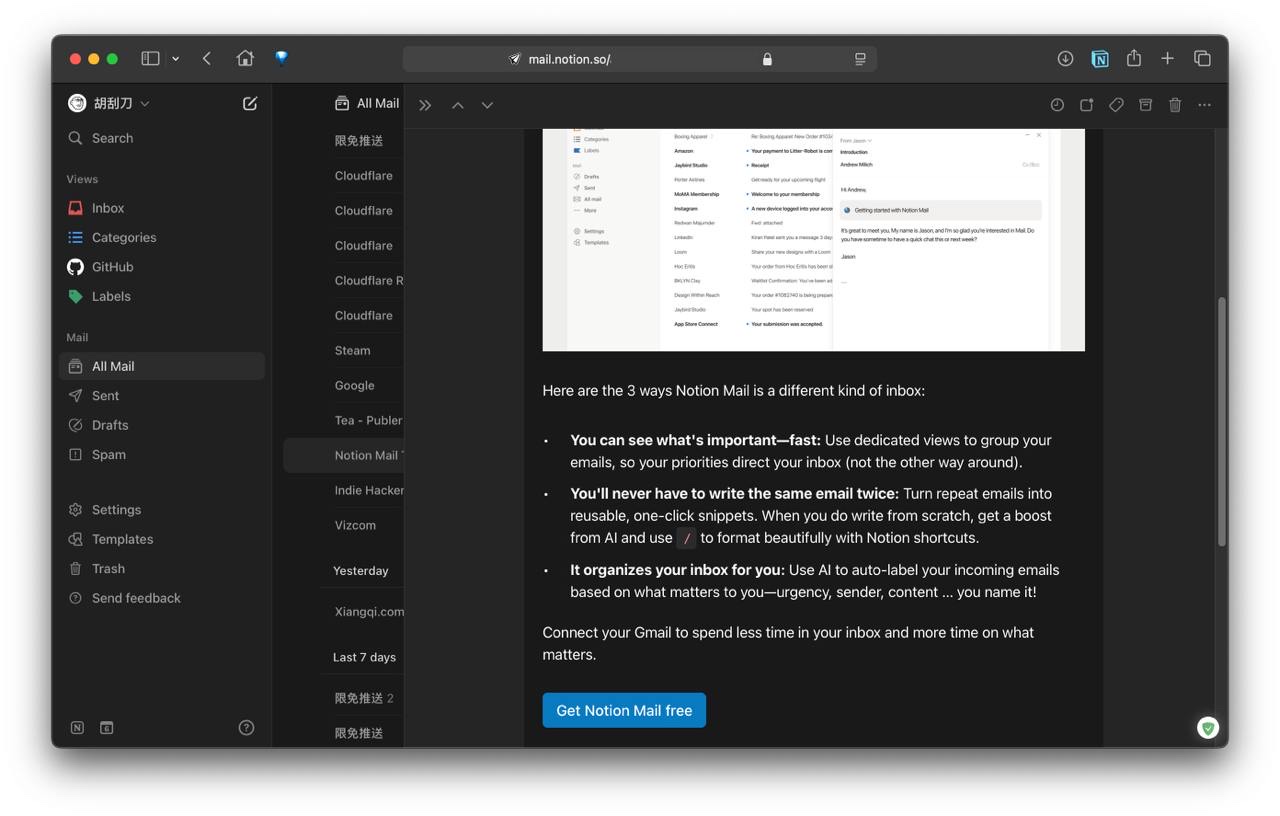Click the mail.notion.so address bar
Viewport: 1280px width, 816px height.
(x=640, y=59)
